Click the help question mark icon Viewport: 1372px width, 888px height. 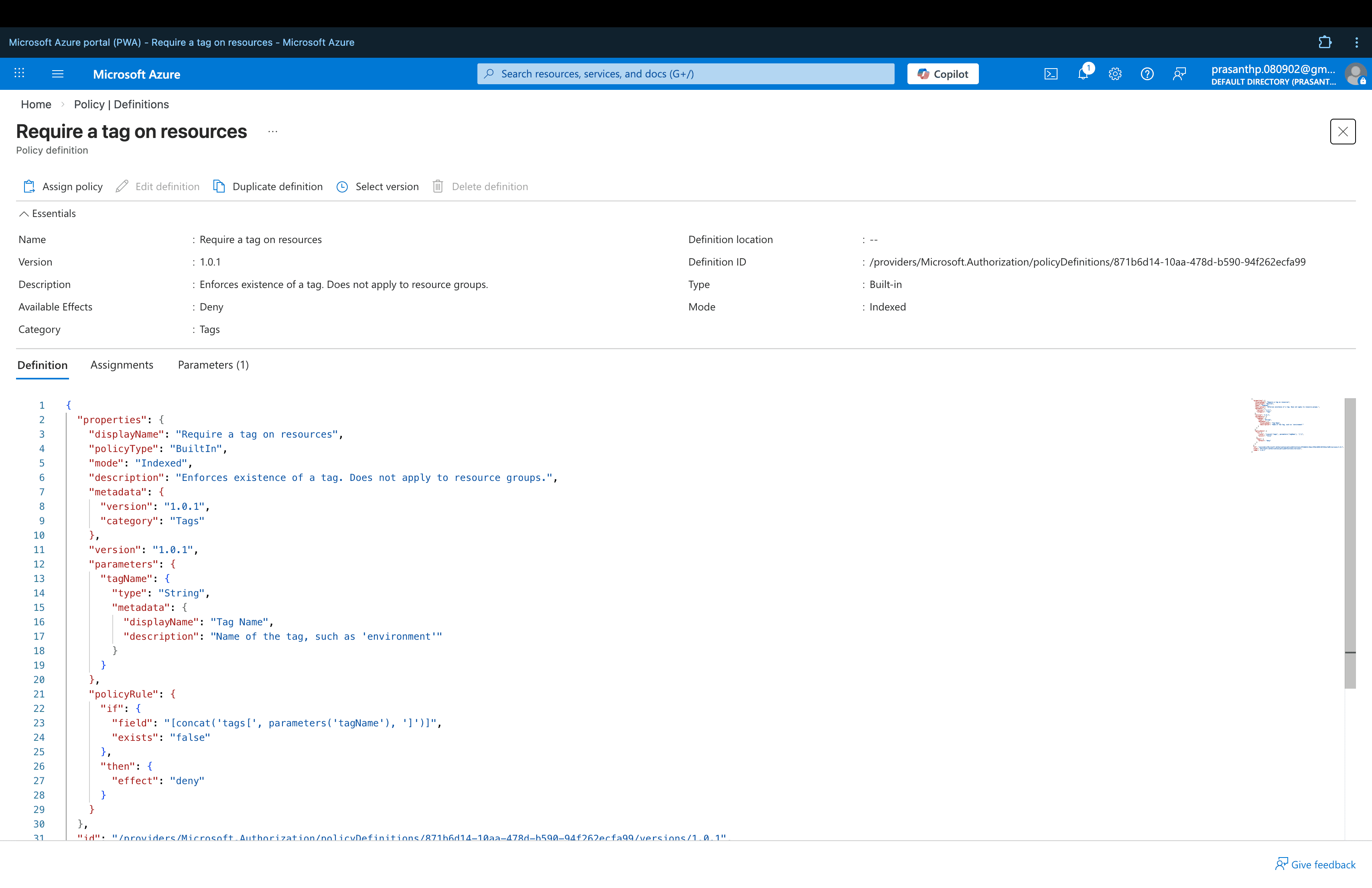click(1147, 74)
